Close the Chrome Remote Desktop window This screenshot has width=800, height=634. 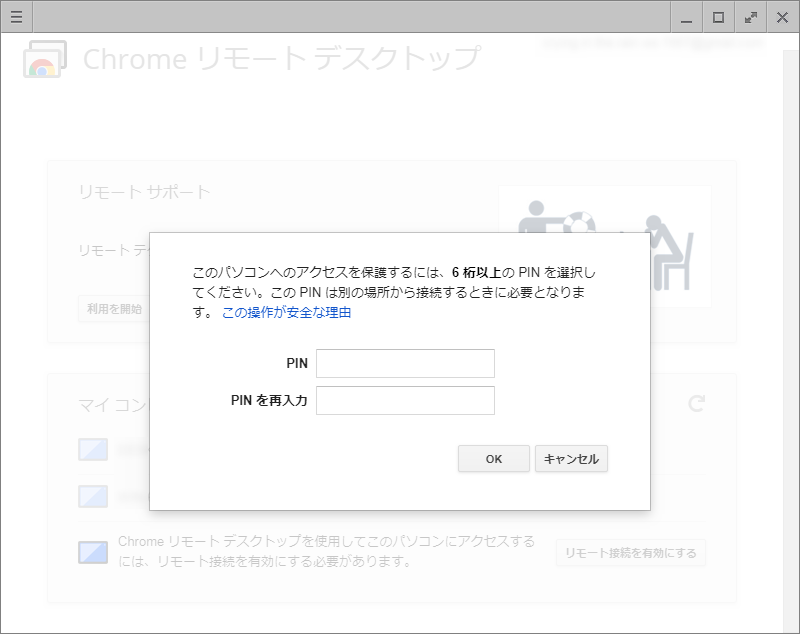click(783, 17)
